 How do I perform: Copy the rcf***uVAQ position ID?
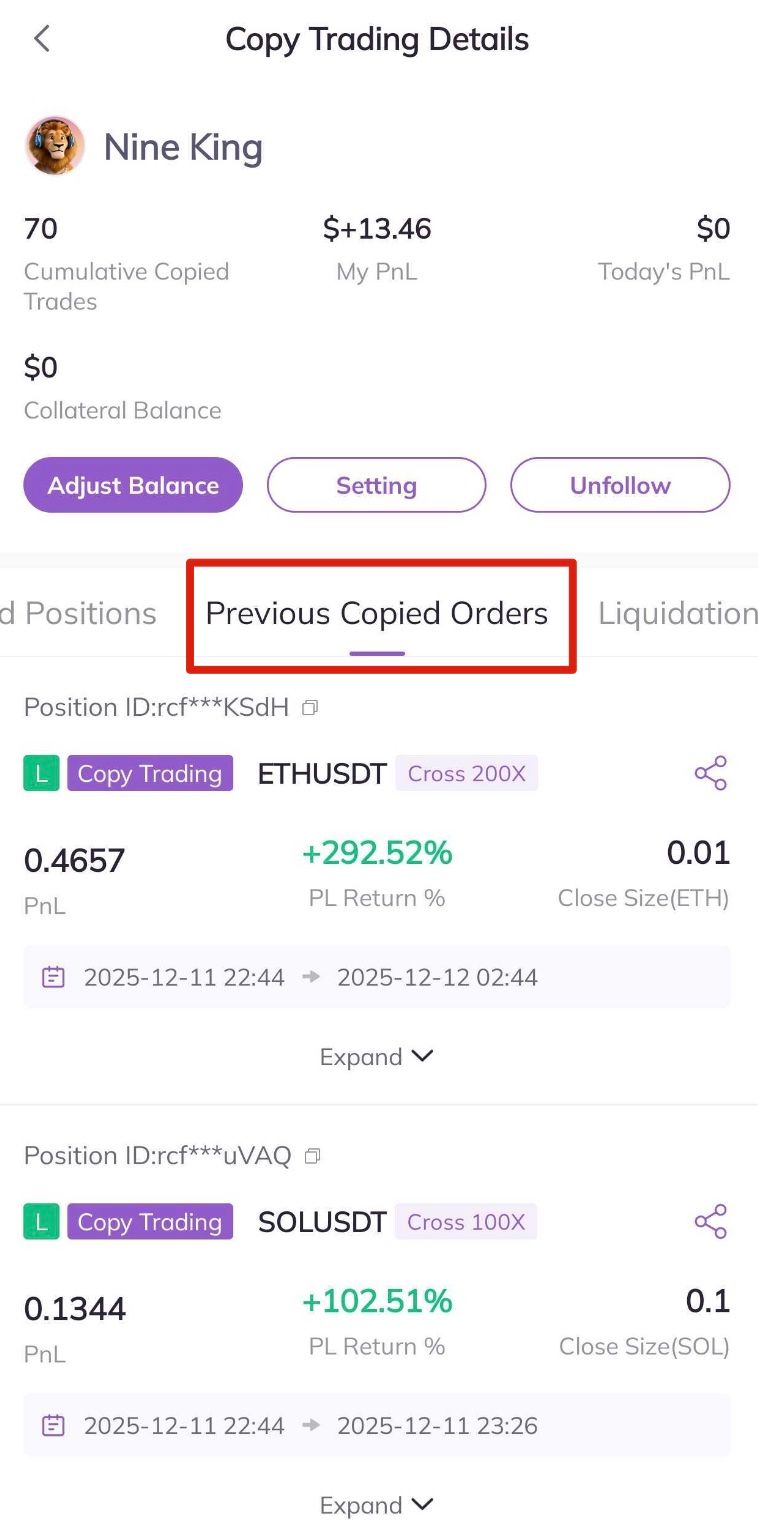(313, 1156)
